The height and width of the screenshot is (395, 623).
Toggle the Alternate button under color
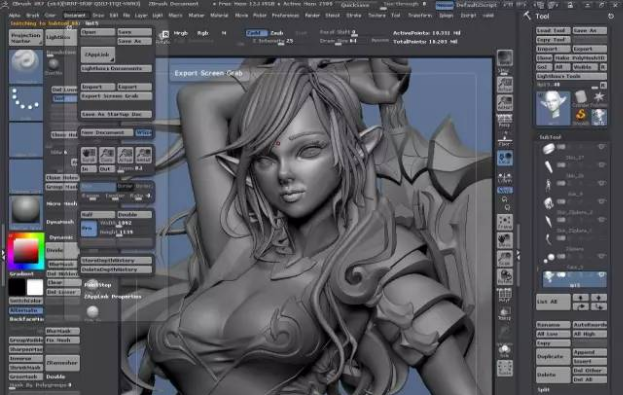pos(26,310)
